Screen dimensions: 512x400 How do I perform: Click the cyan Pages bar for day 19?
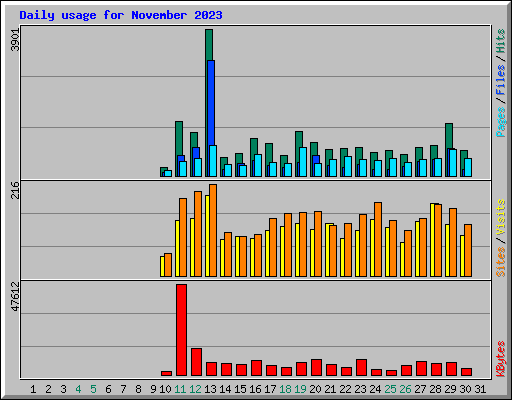pyautogui.click(x=303, y=162)
